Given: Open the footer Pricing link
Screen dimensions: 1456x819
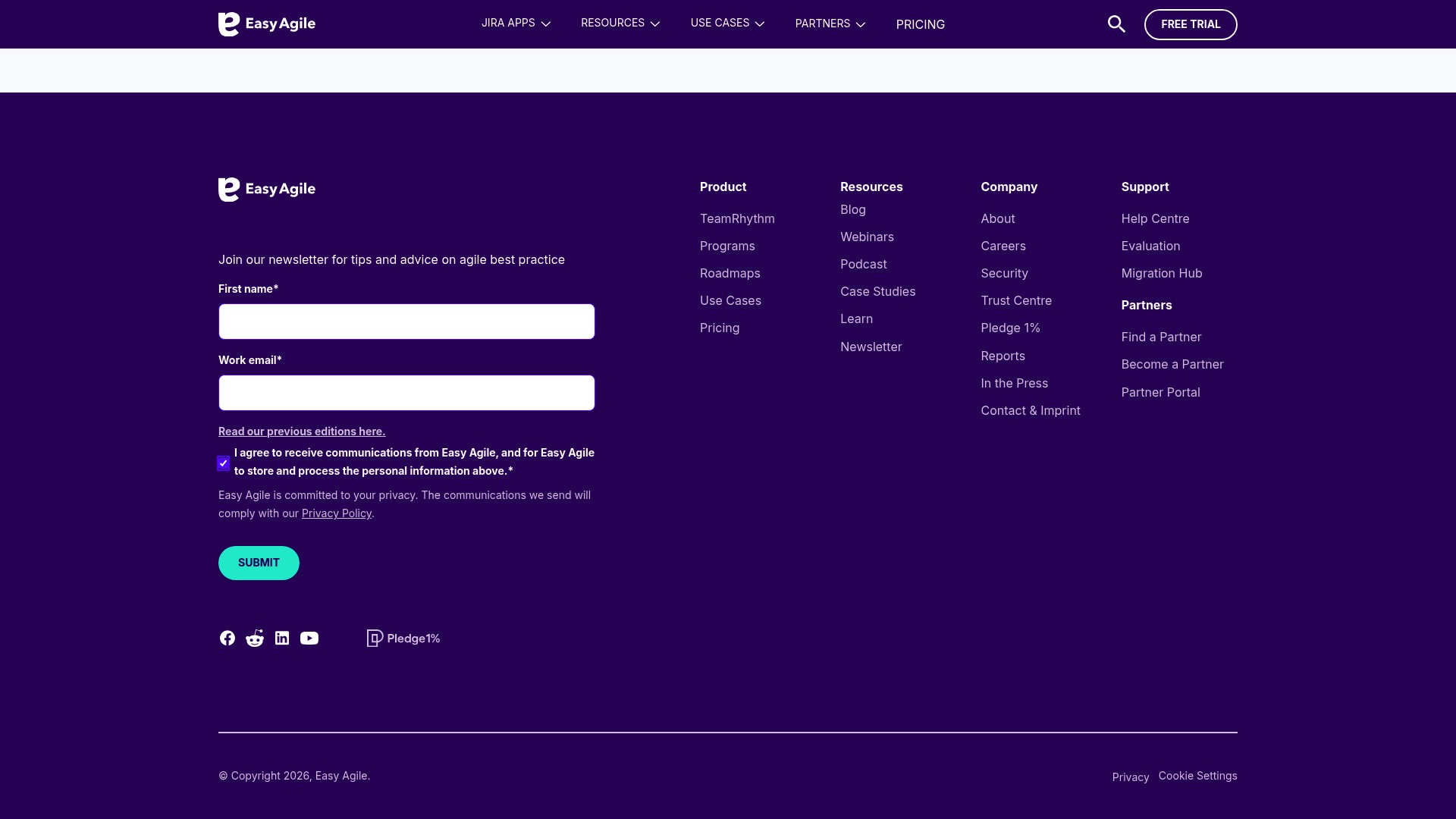Looking at the screenshot, I should 720,328.
